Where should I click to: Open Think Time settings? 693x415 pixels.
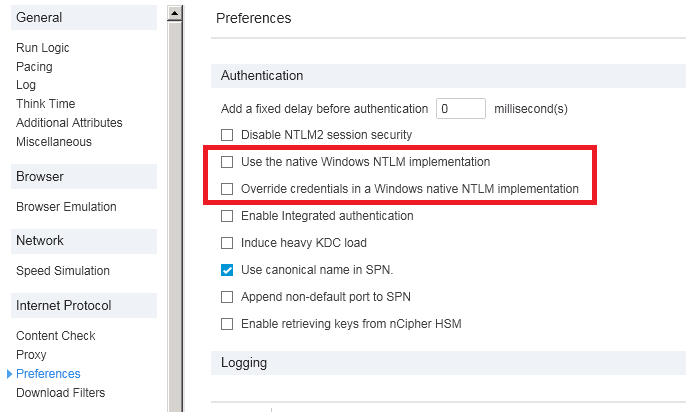click(46, 104)
